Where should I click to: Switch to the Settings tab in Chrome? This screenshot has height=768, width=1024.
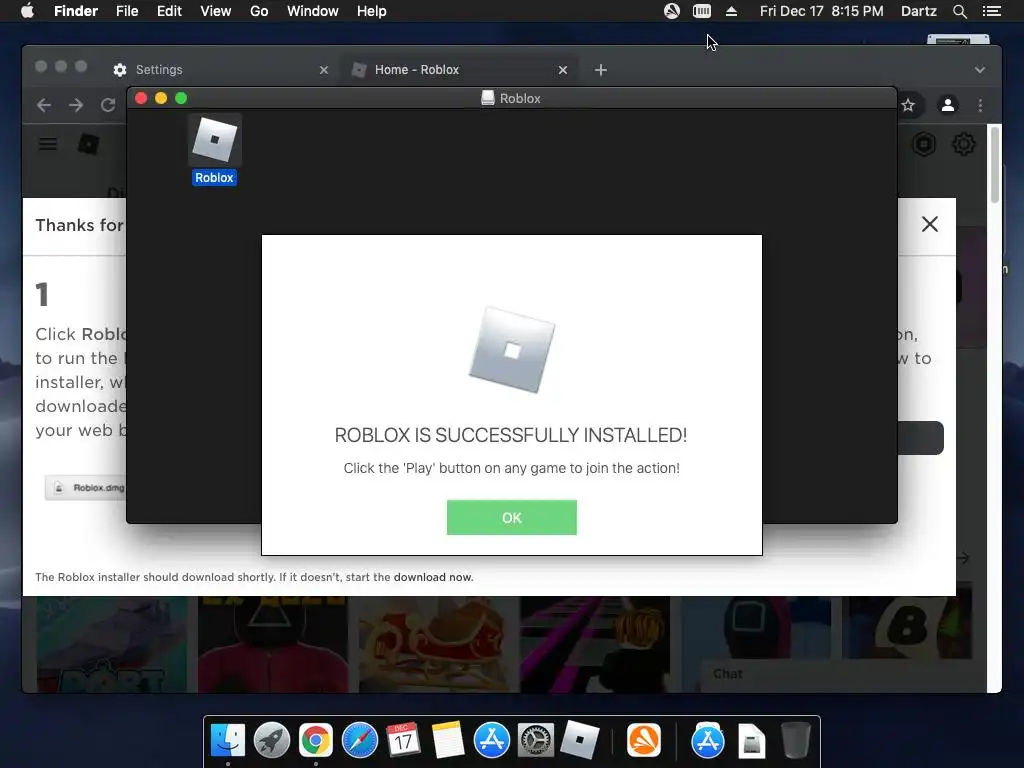216,69
